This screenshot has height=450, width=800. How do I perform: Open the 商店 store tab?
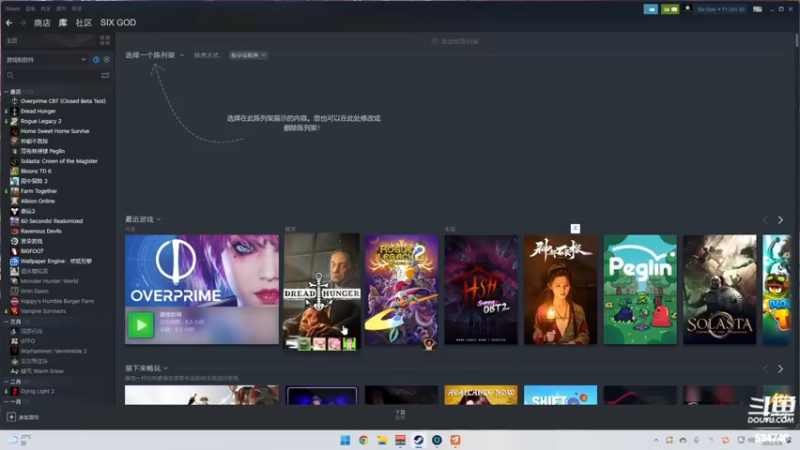(42, 22)
